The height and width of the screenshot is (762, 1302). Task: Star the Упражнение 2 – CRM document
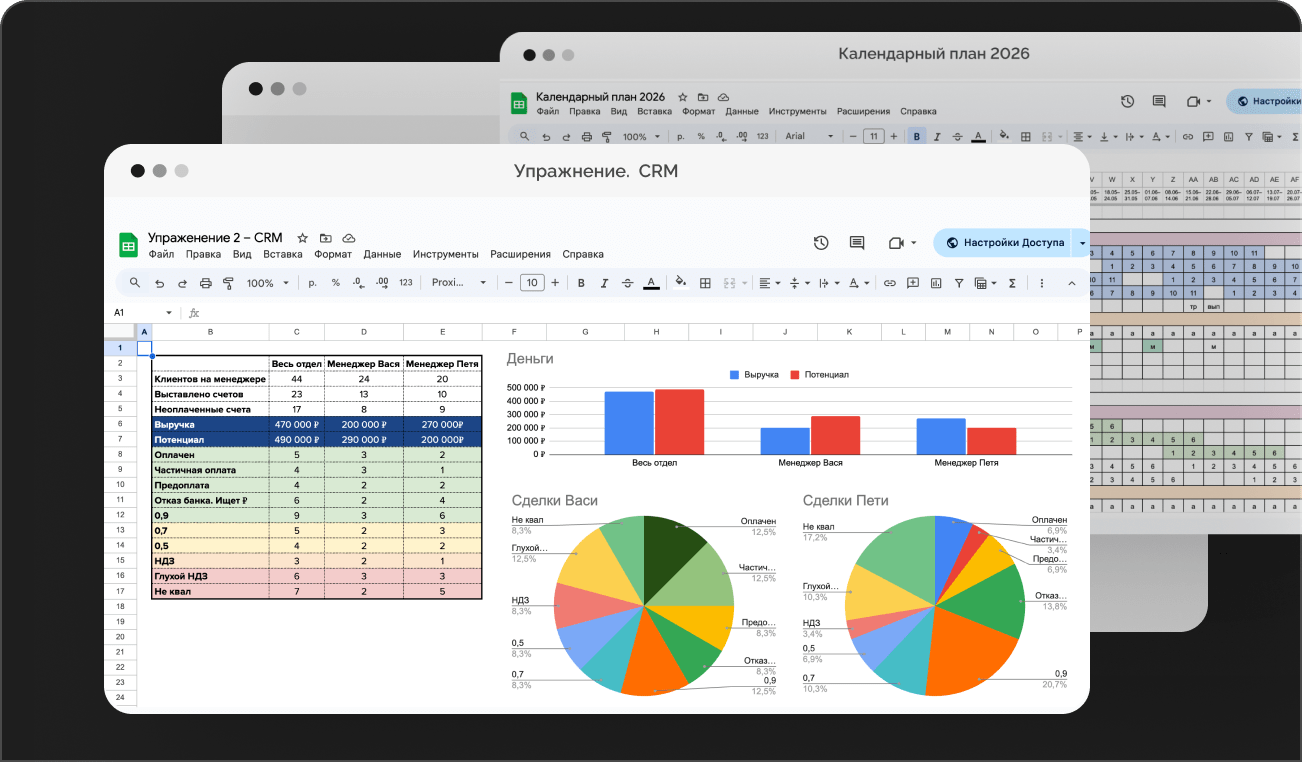[x=303, y=238]
